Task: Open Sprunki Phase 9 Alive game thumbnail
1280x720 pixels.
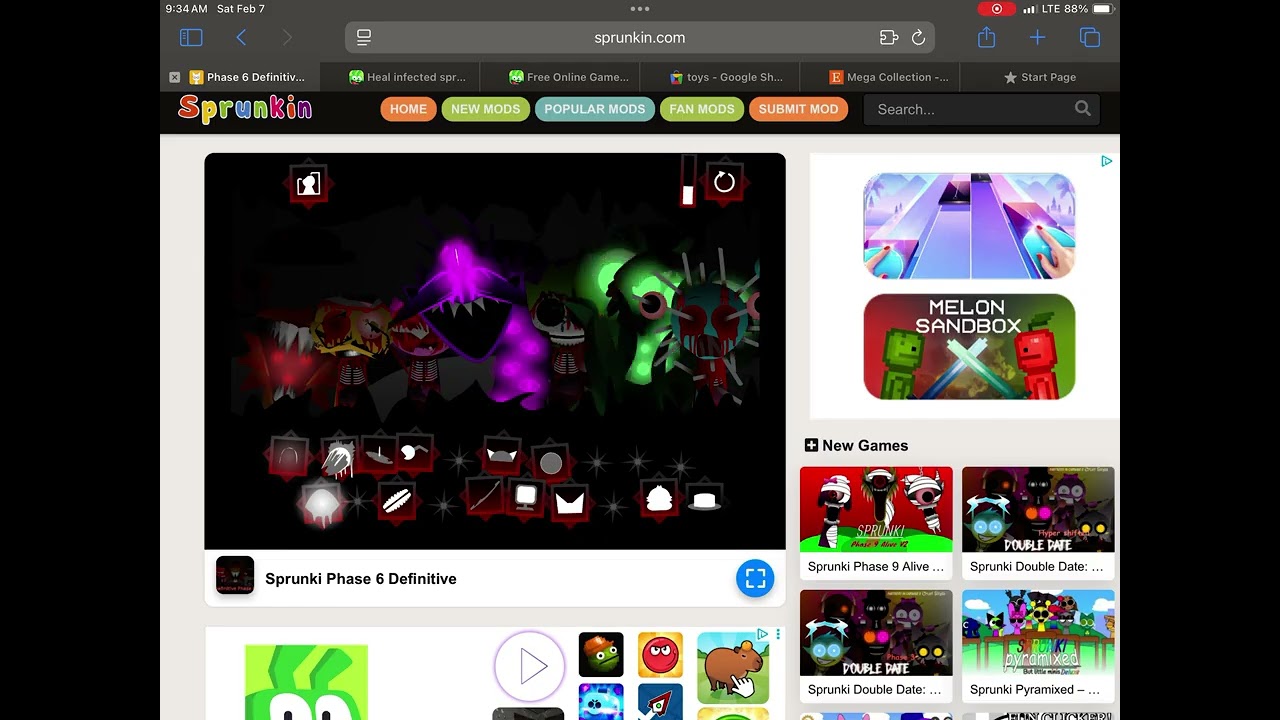Action: pyautogui.click(x=876, y=510)
